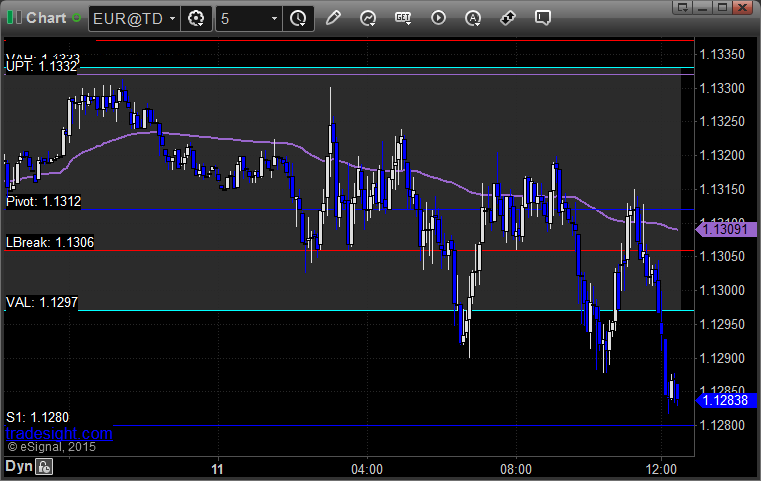Click the 1.13200 price axis value
The height and width of the screenshot is (481, 761).
[722, 155]
